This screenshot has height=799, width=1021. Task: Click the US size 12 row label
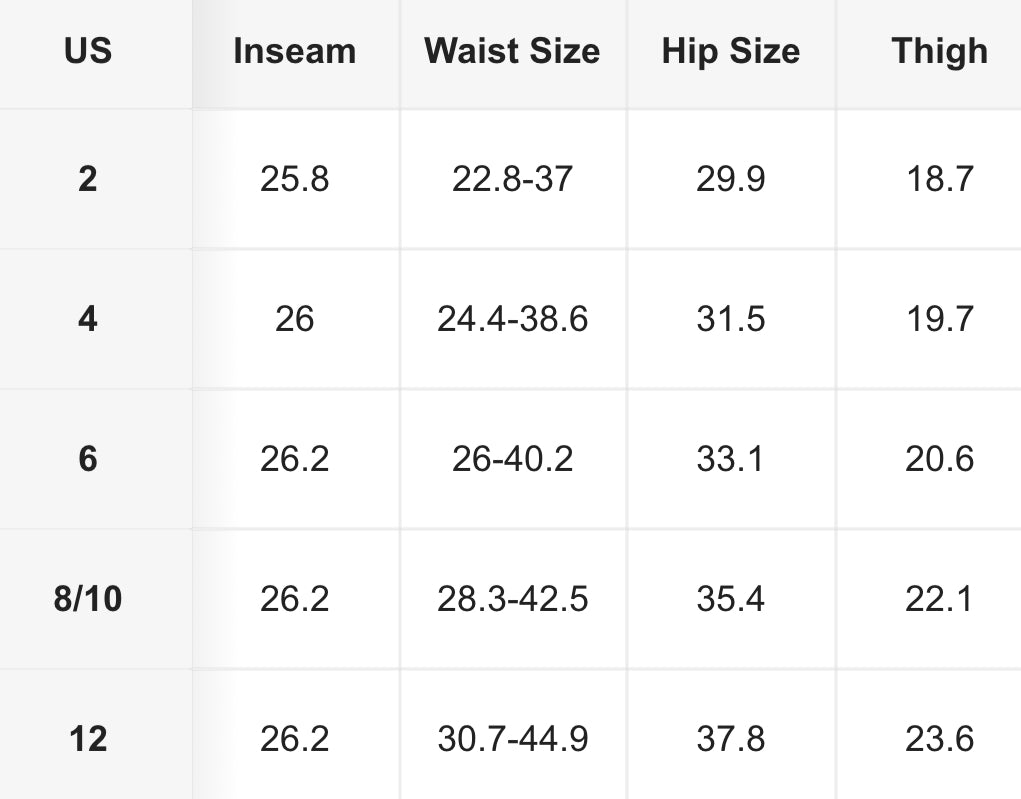[x=88, y=739]
